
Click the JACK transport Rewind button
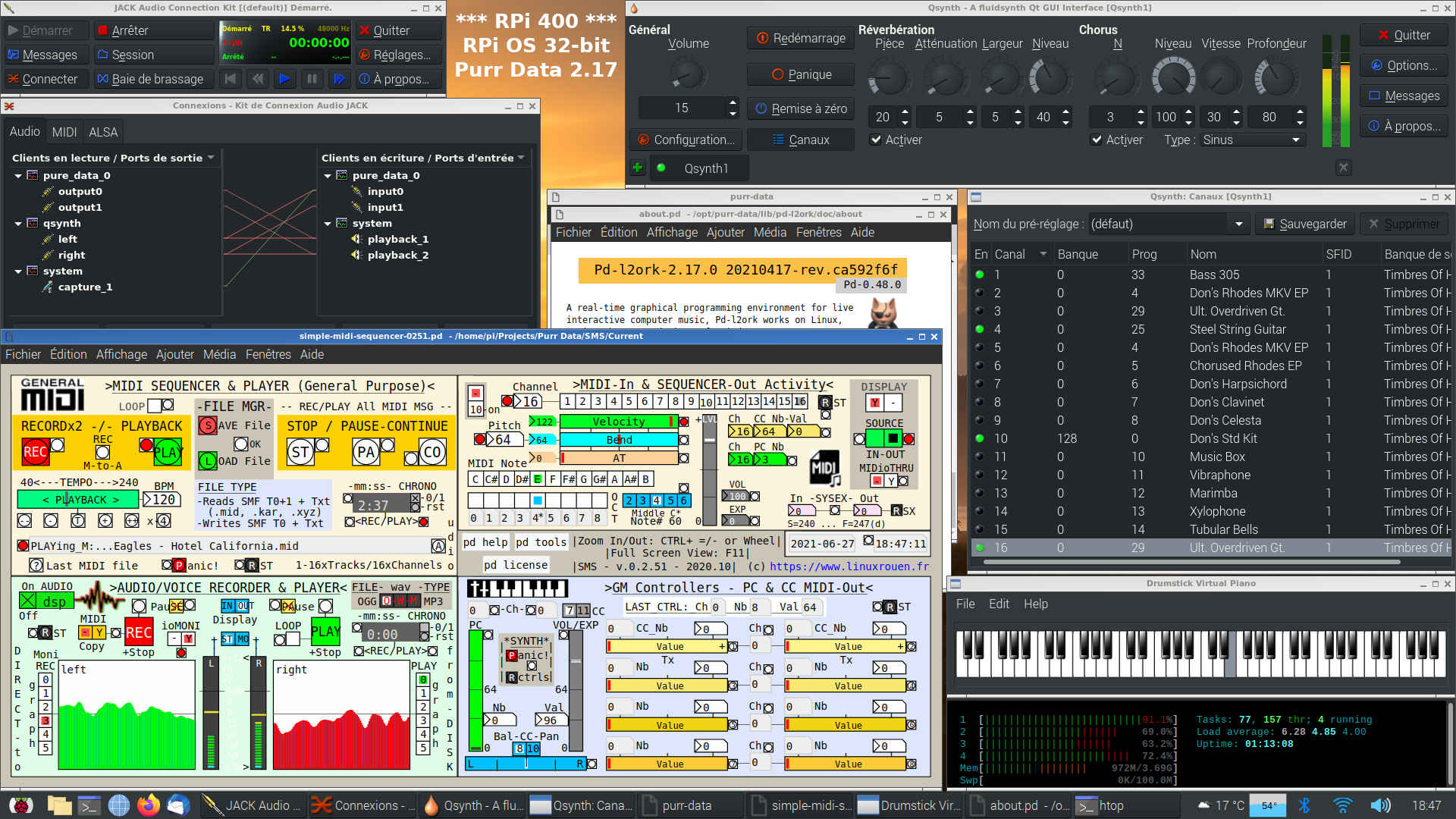click(x=258, y=79)
